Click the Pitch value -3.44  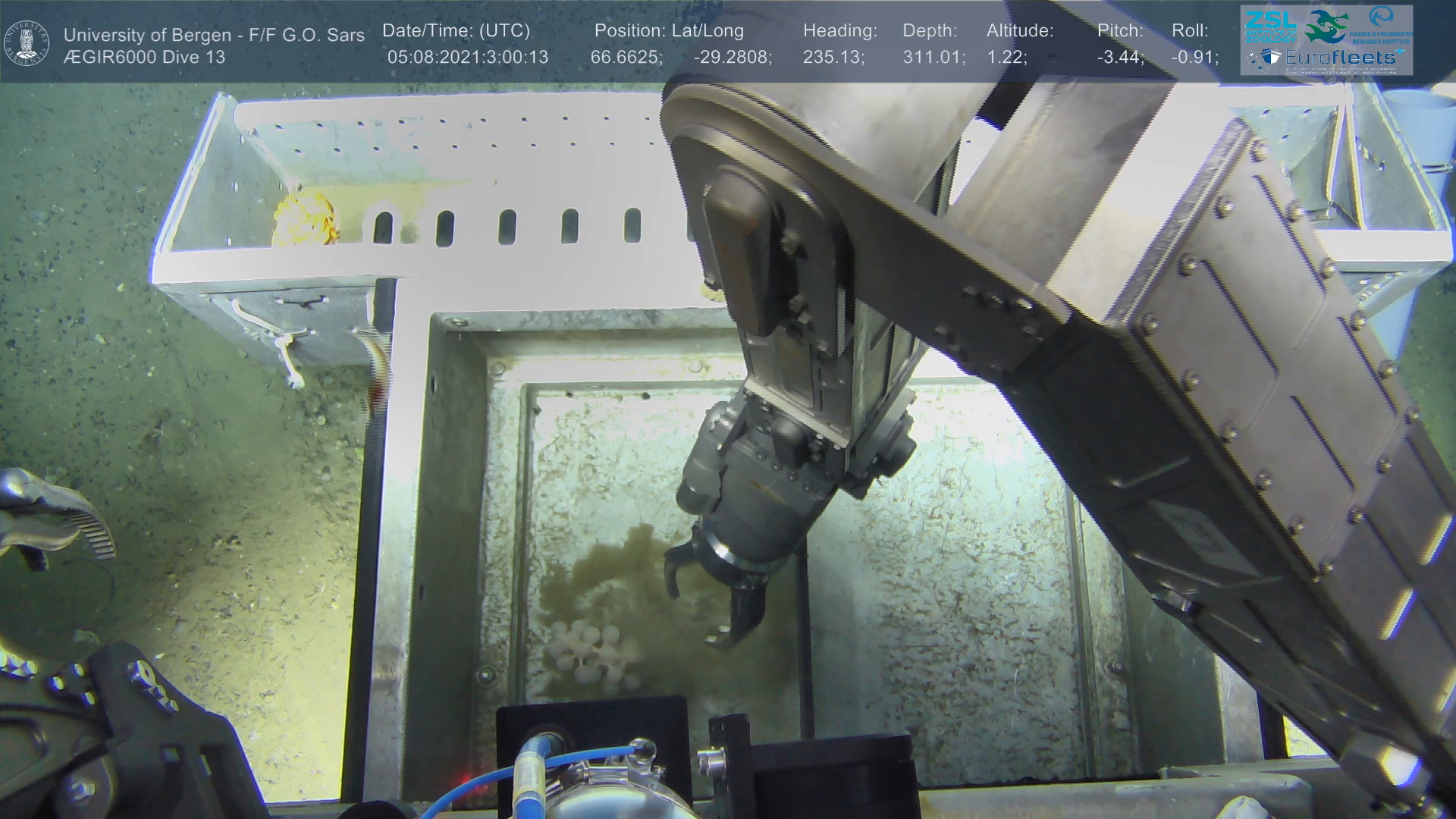point(1120,58)
